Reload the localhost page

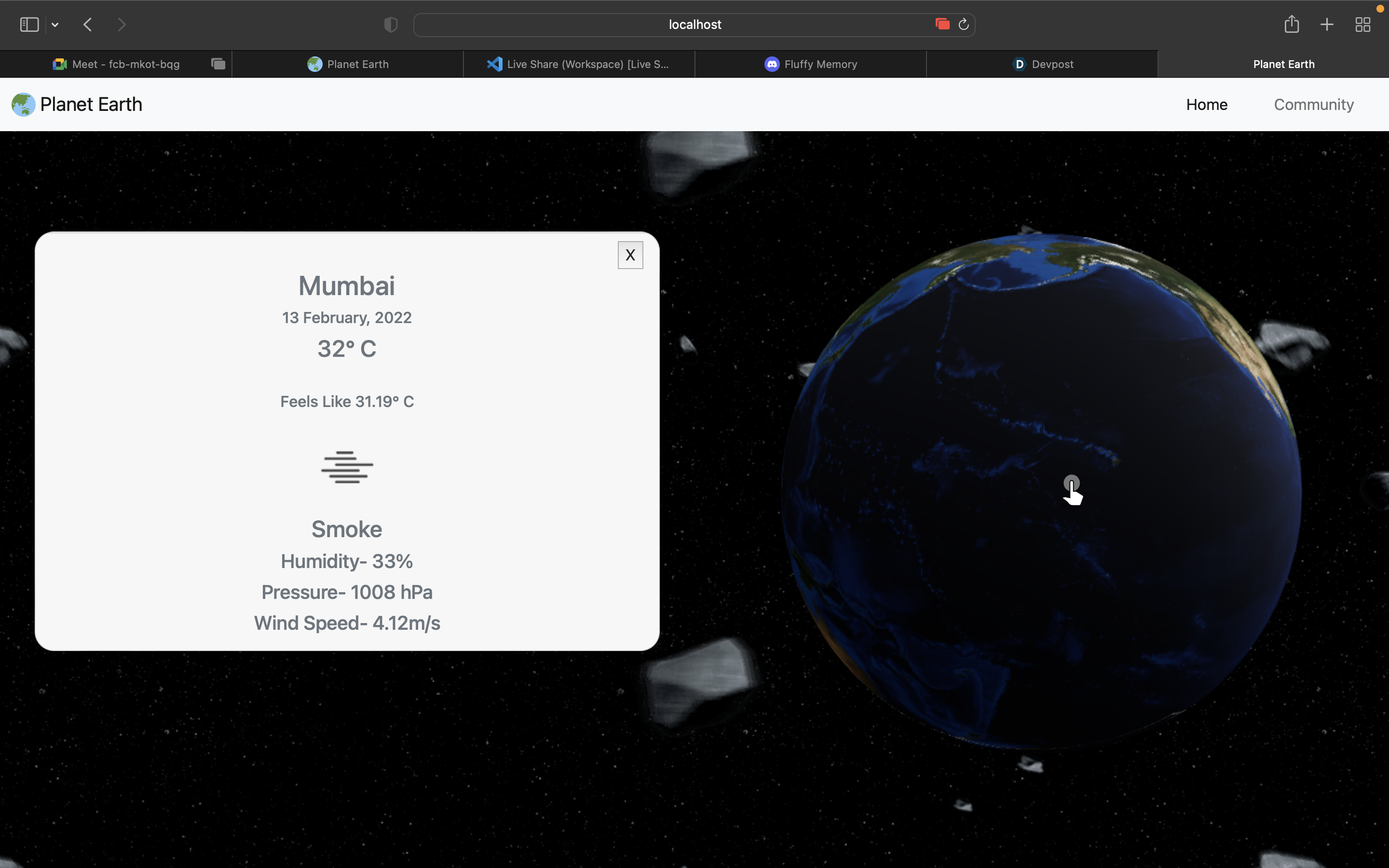pos(964,25)
